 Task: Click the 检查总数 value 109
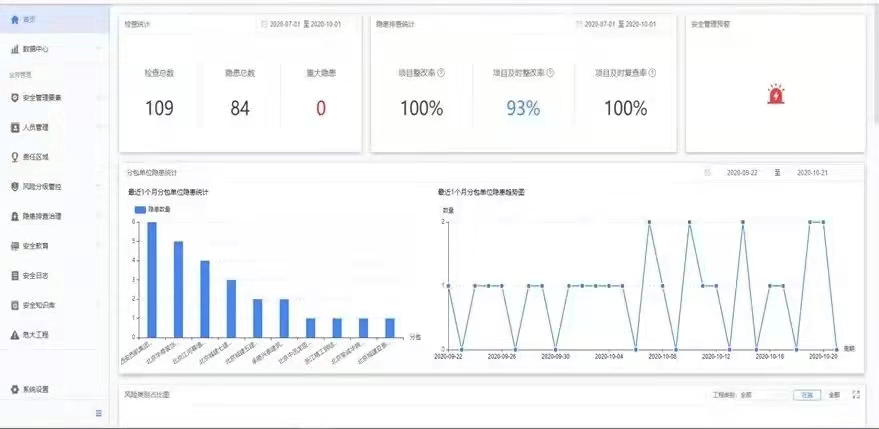click(159, 108)
